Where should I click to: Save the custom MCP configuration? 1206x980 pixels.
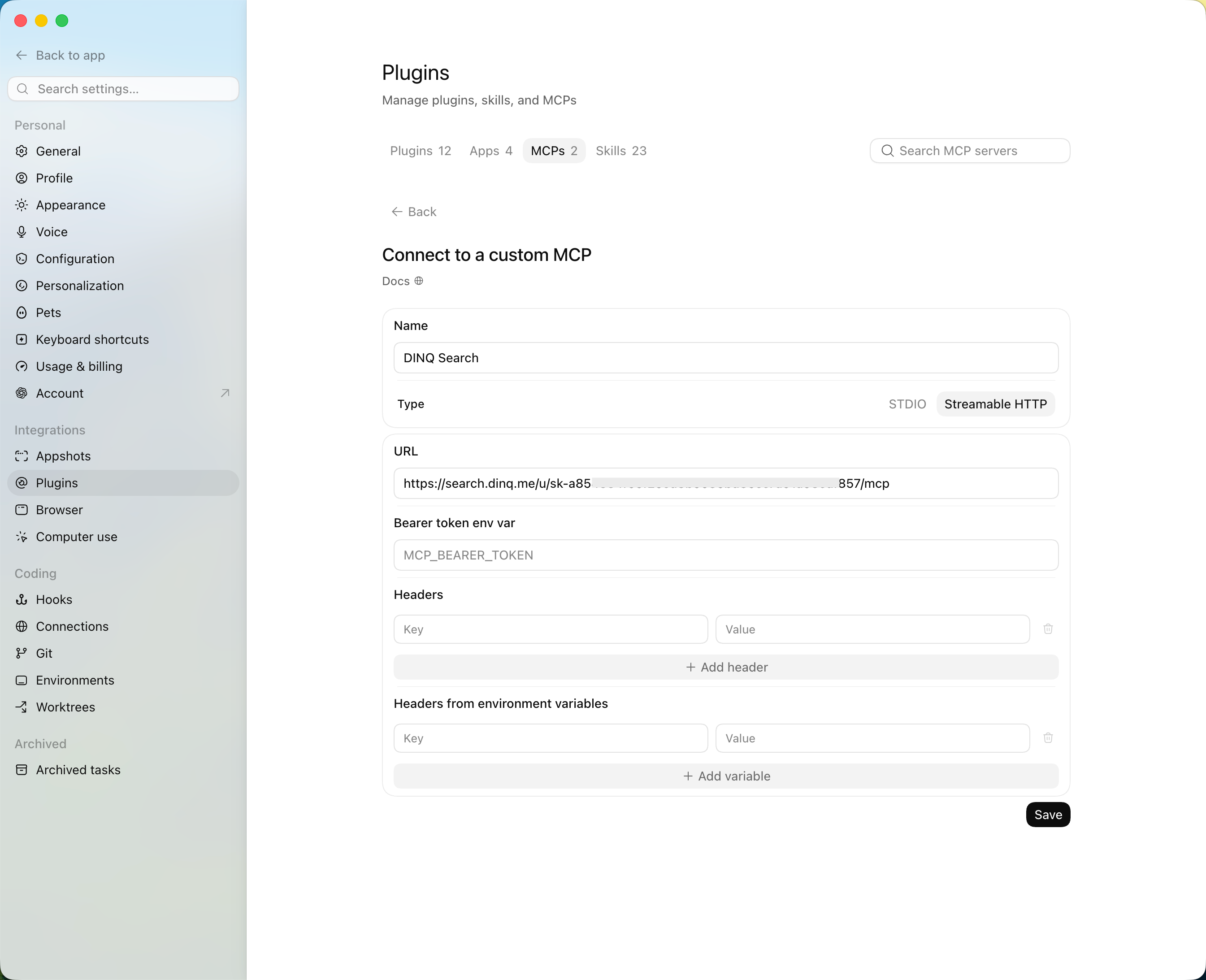click(x=1048, y=815)
